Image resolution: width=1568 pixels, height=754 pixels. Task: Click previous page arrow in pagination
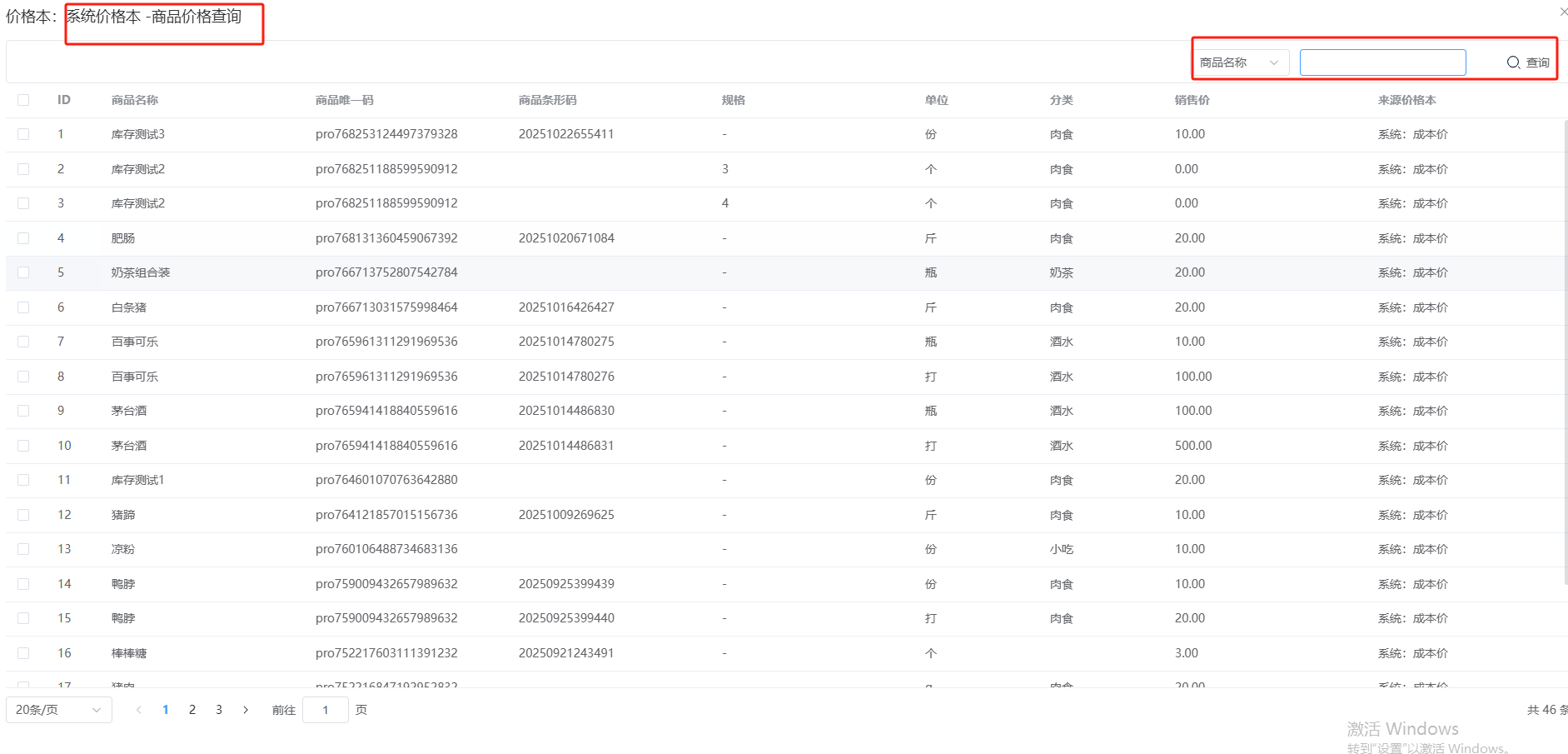point(138,710)
